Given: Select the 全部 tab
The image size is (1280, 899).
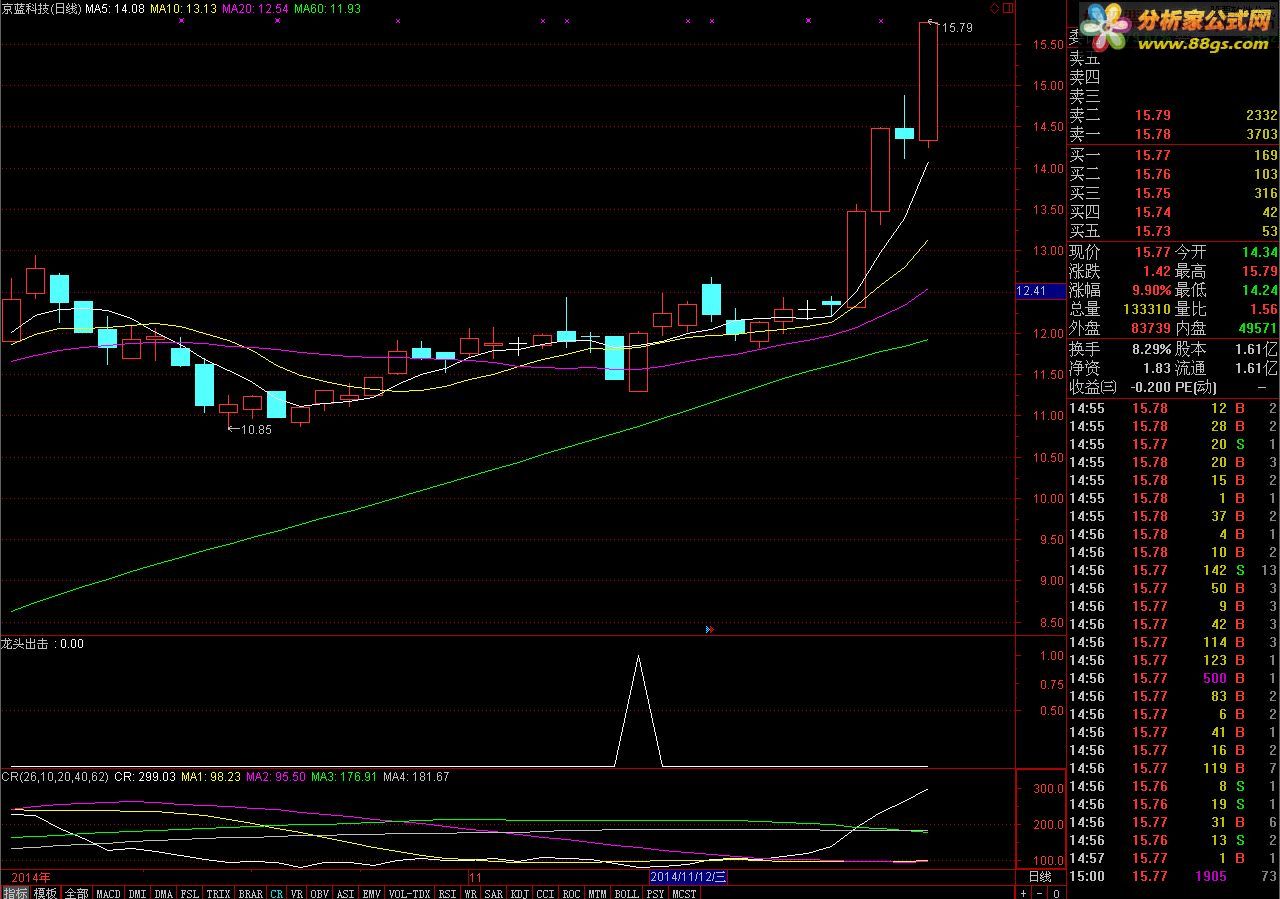Looking at the screenshot, I should point(76,892).
